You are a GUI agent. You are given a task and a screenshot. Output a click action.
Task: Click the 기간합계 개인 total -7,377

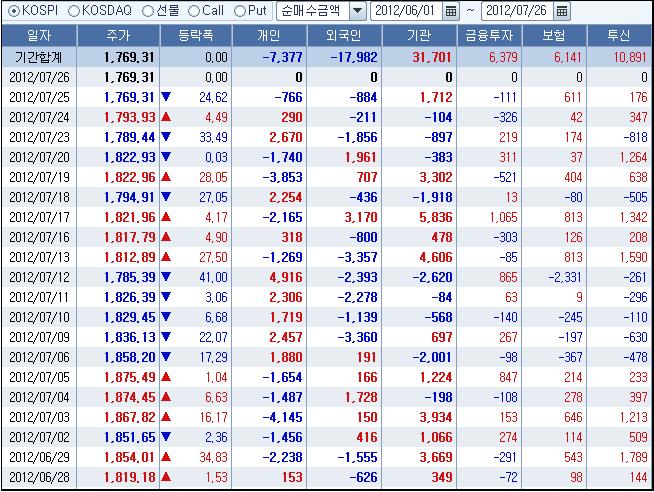[x=282, y=57]
